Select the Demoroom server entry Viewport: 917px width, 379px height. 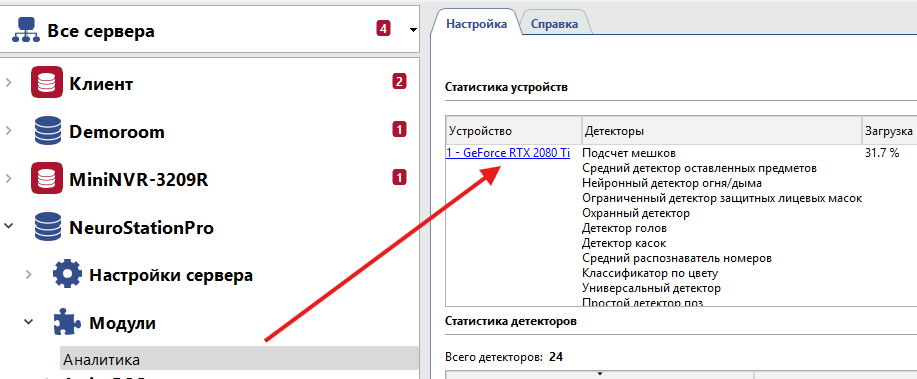116,132
